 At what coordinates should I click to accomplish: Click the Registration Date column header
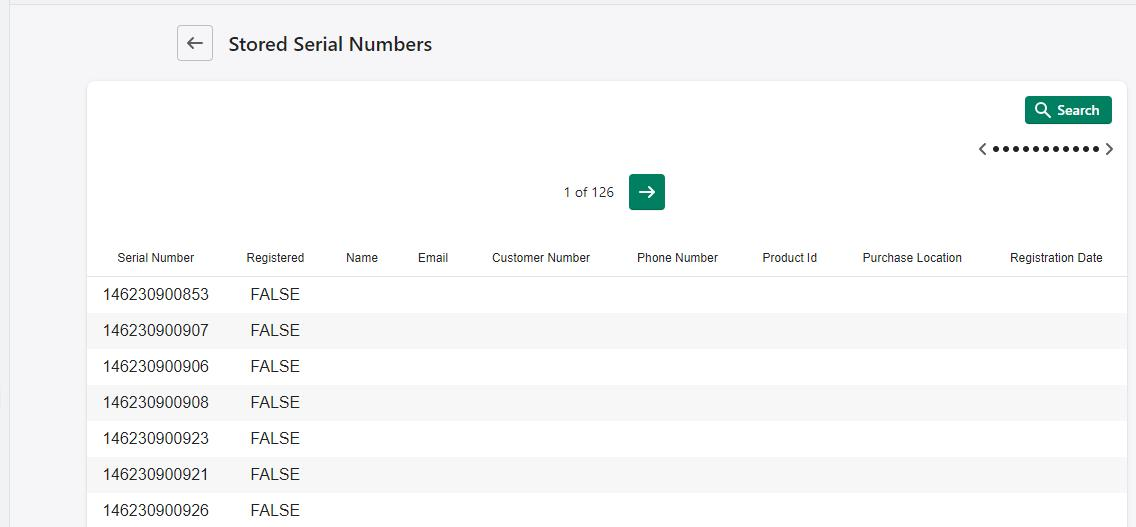(x=1056, y=258)
